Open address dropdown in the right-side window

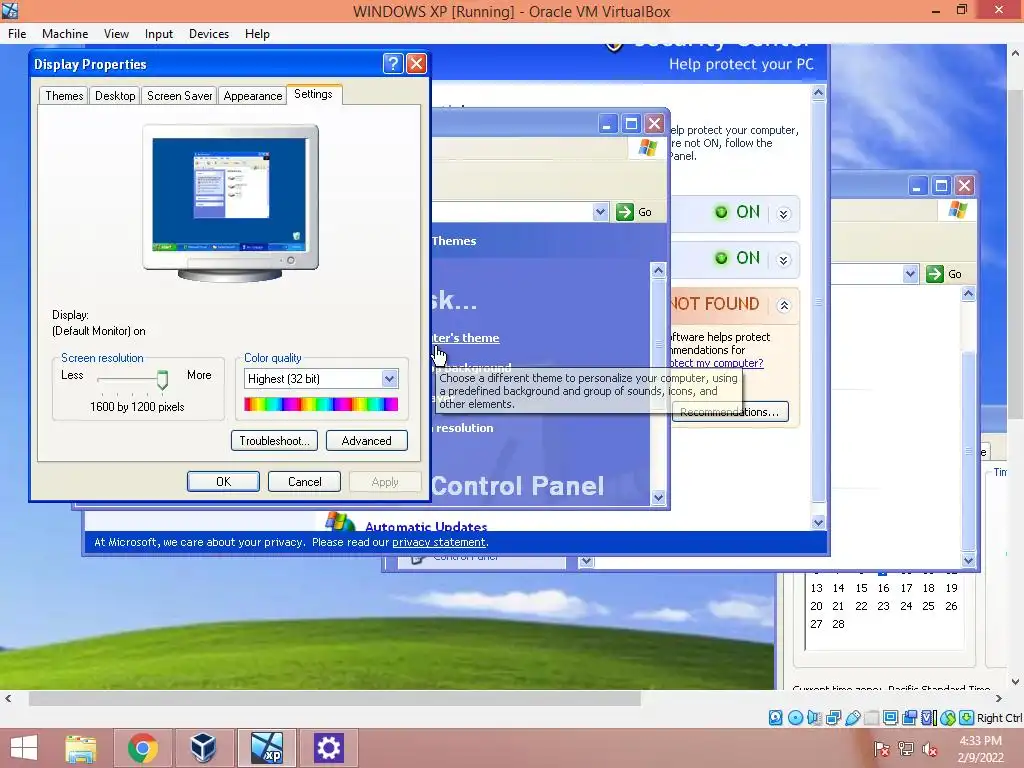click(910, 274)
